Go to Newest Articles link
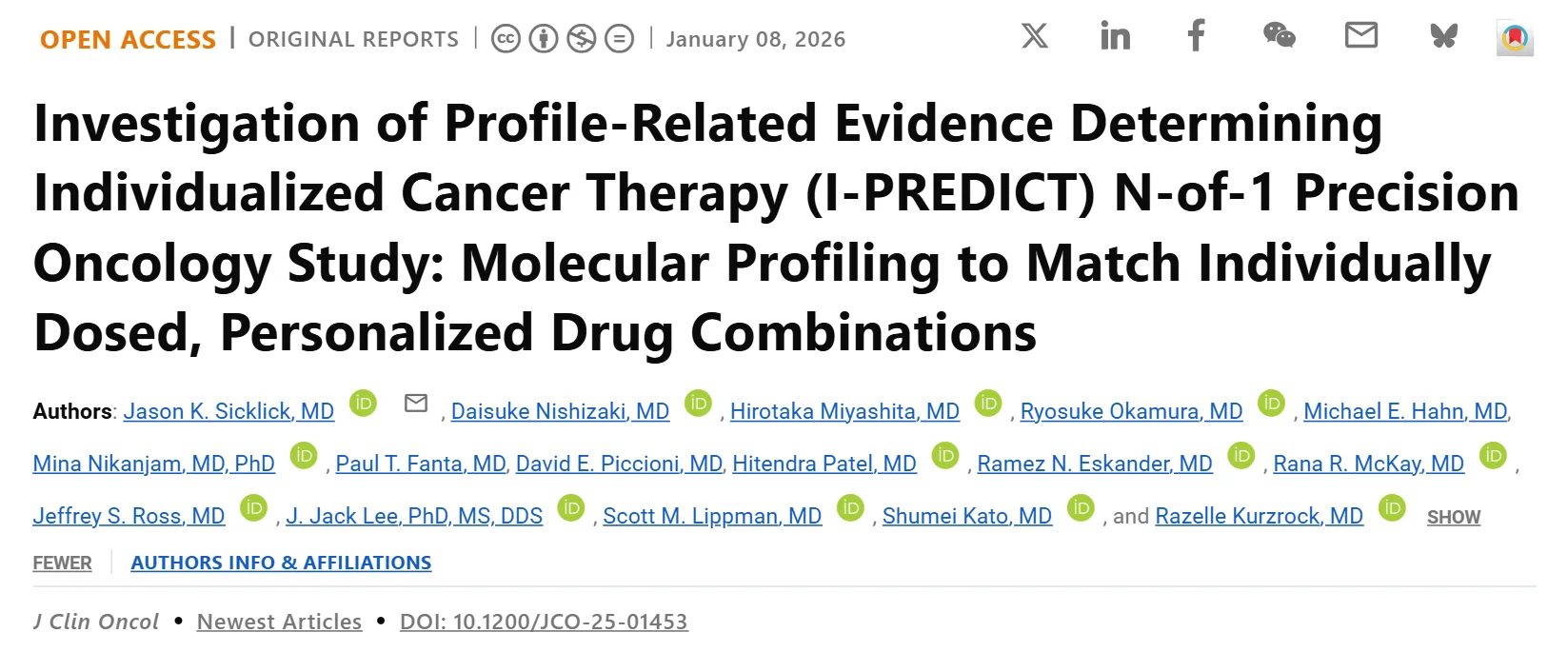The width and height of the screenshot is (1568, 652). pyautogui.click(x=279, y=622)
